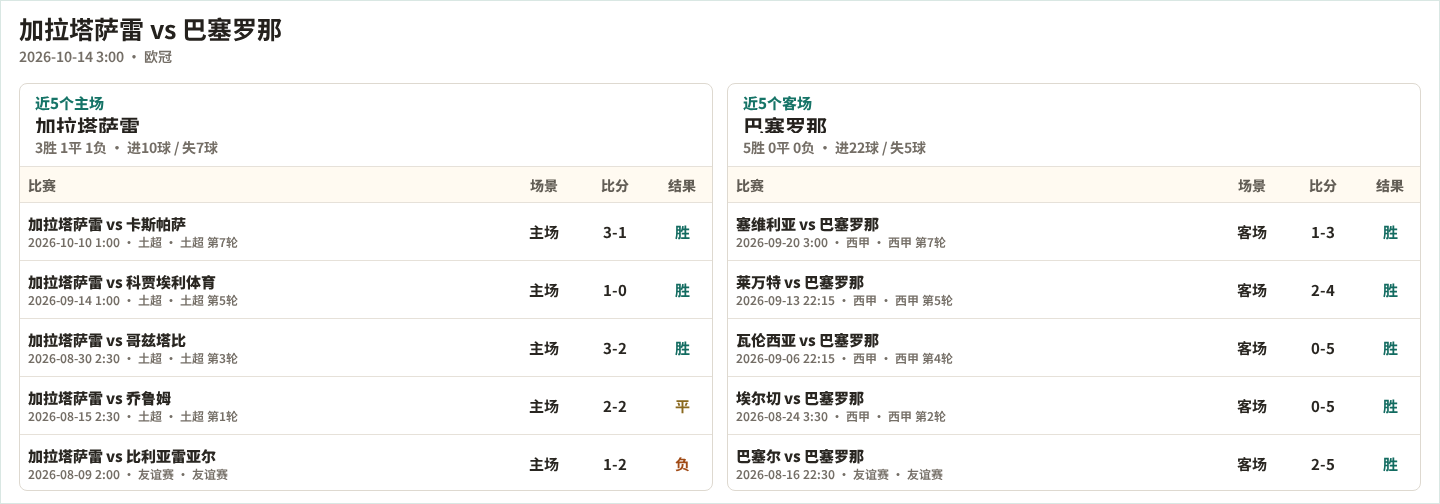The height and width of the screenshot is (504, 1440).
Task: Click the page title 加拉塔萨雷 vs 巴塞罗那
Action: 150,30
